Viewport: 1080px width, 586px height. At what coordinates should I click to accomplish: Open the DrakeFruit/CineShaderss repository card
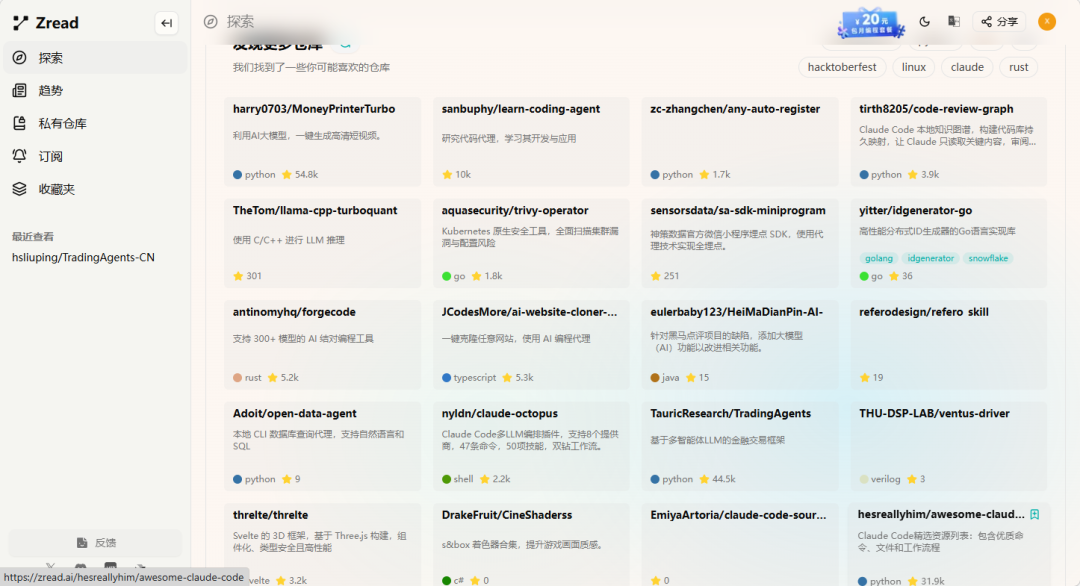click(531, 545)
